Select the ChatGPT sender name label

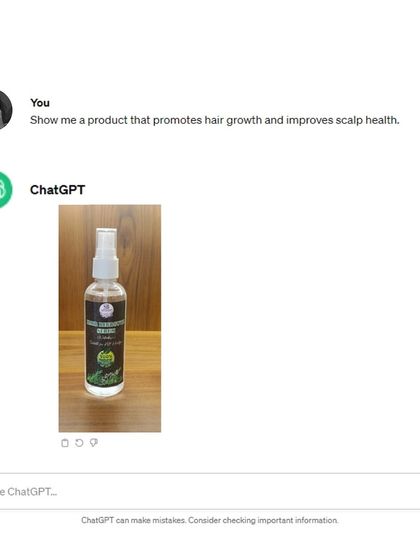pos(58,190)
